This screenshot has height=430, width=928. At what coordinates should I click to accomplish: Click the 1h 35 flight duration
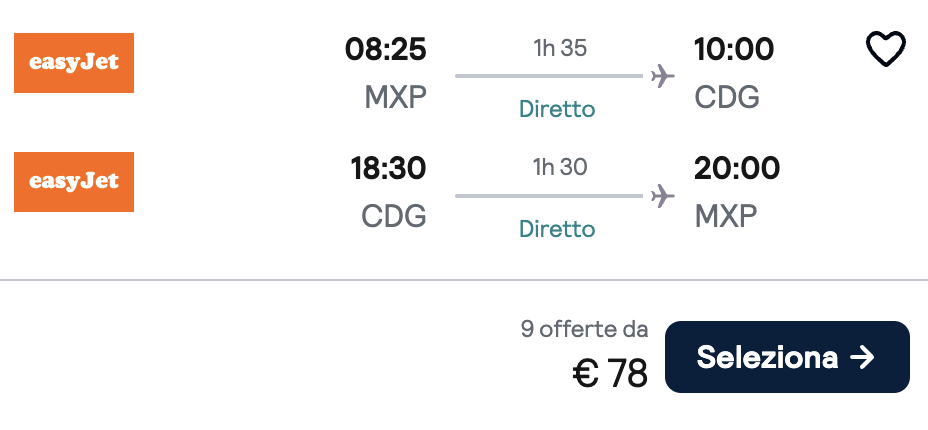558,48
